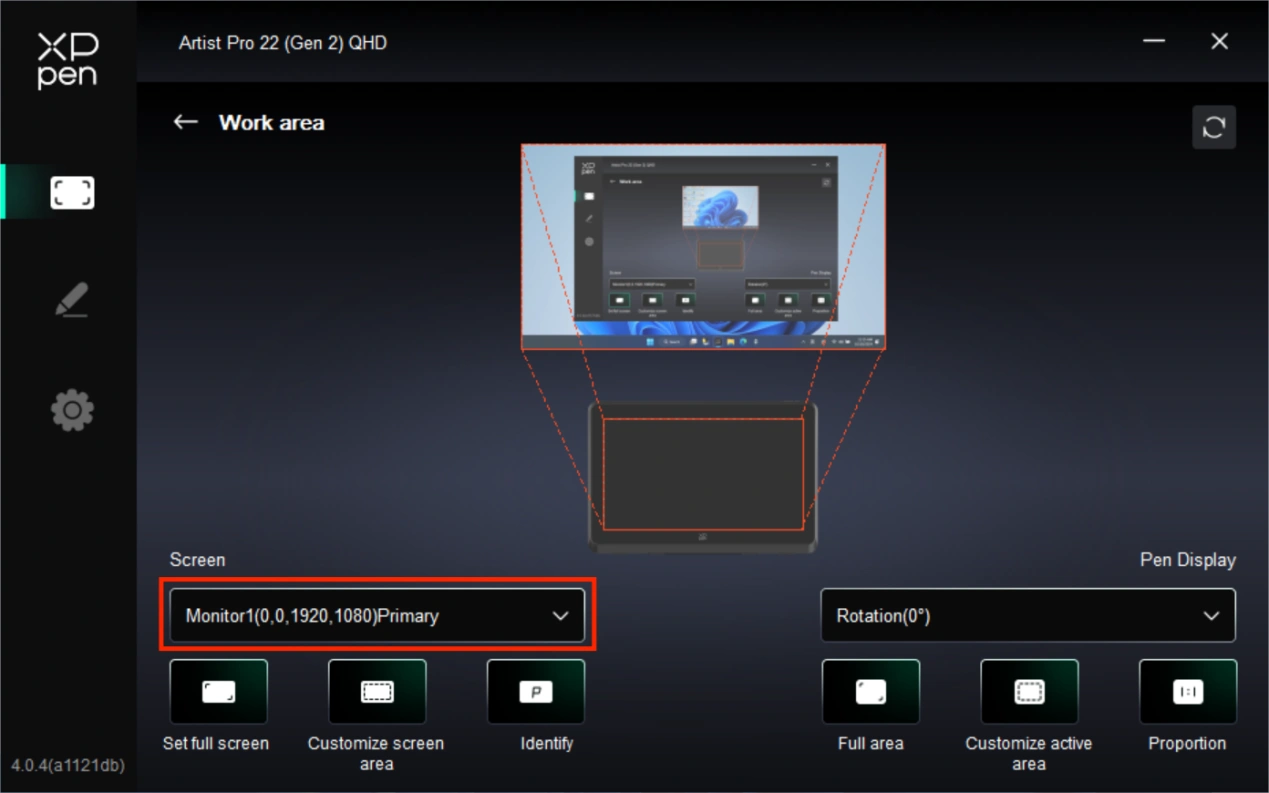Open the Work area tab in sidebar
The image size is (1269, 793).
(72, 192)
